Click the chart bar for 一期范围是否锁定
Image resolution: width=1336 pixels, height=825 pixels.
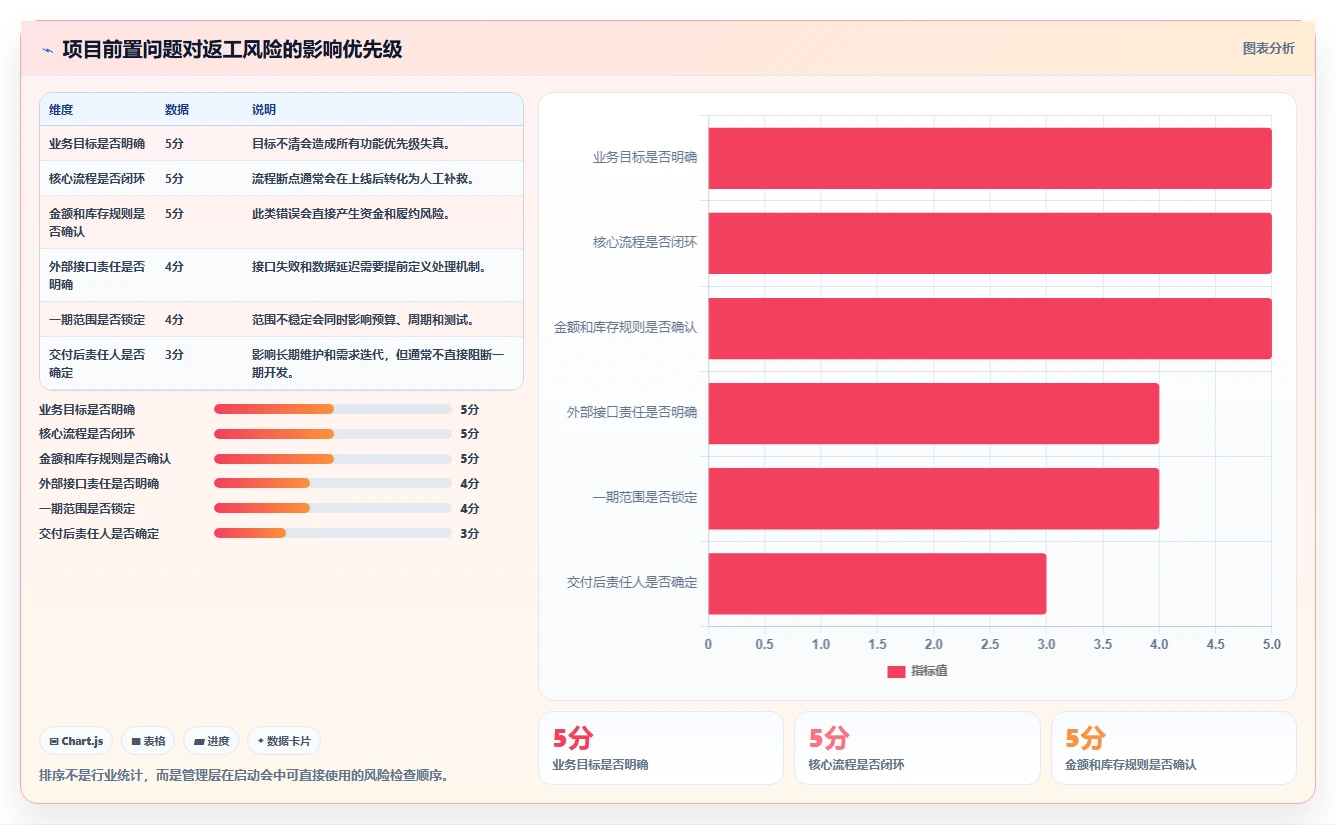(x=934, y=498)
